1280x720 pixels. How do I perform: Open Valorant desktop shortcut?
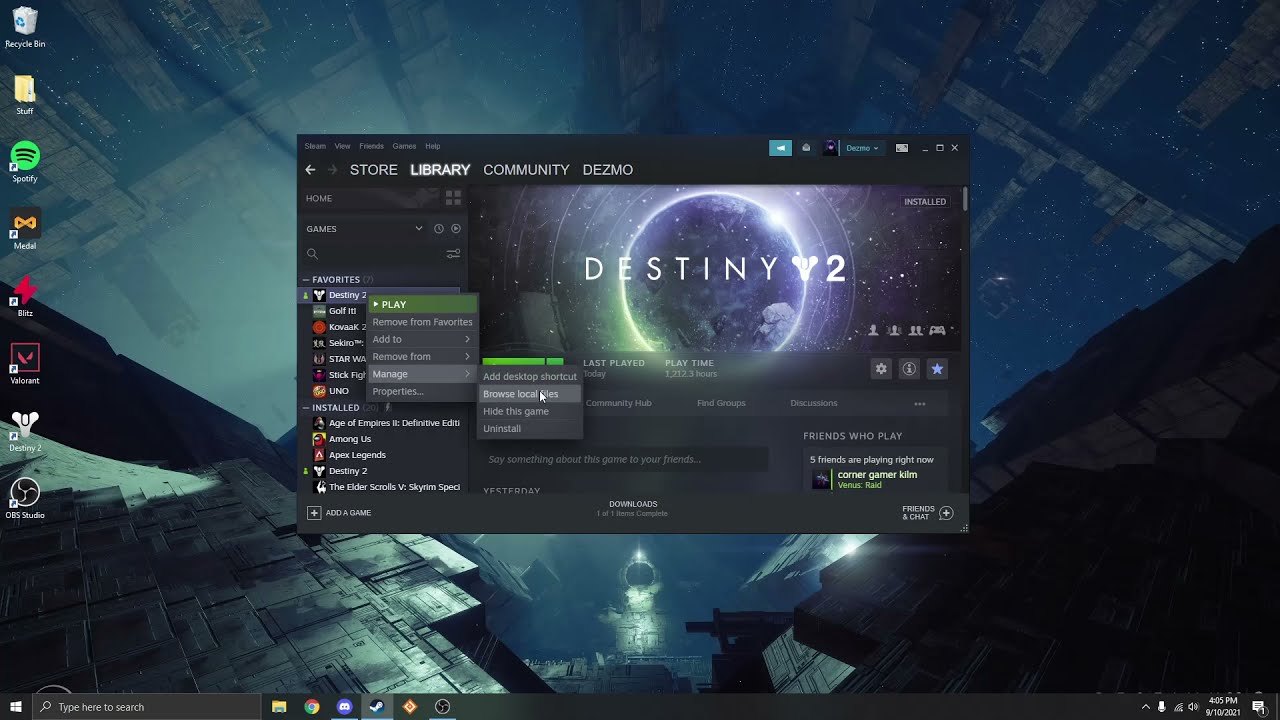[25, 364]
